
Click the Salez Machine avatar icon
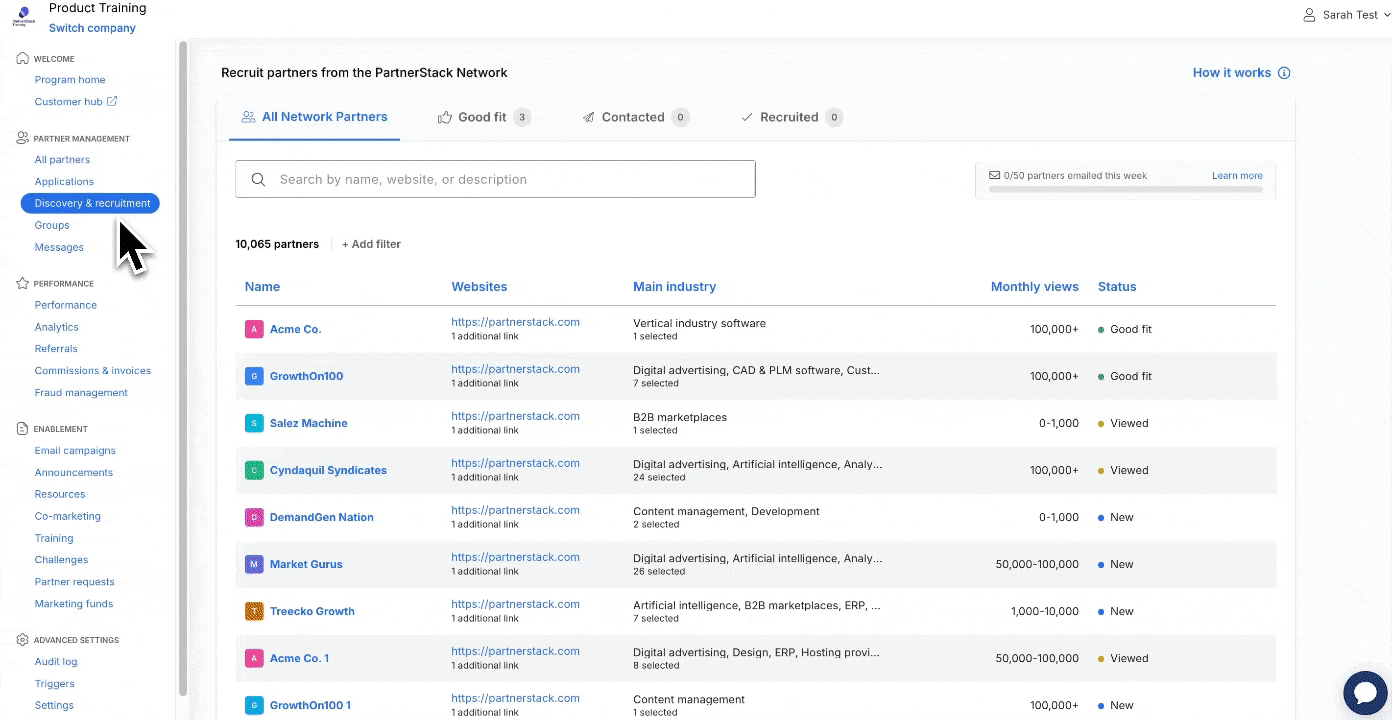[x=254, y=423]
